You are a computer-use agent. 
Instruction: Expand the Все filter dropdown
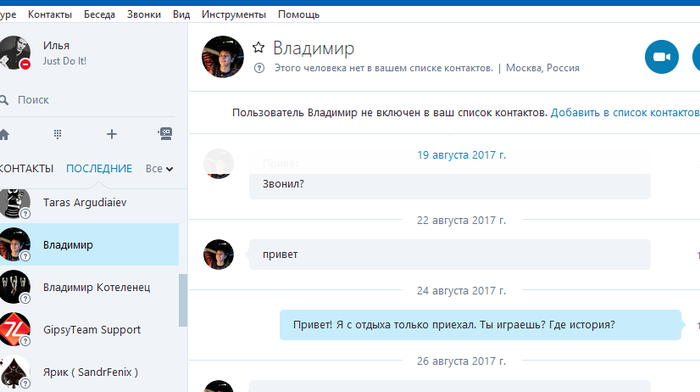(x=159, y=169)
